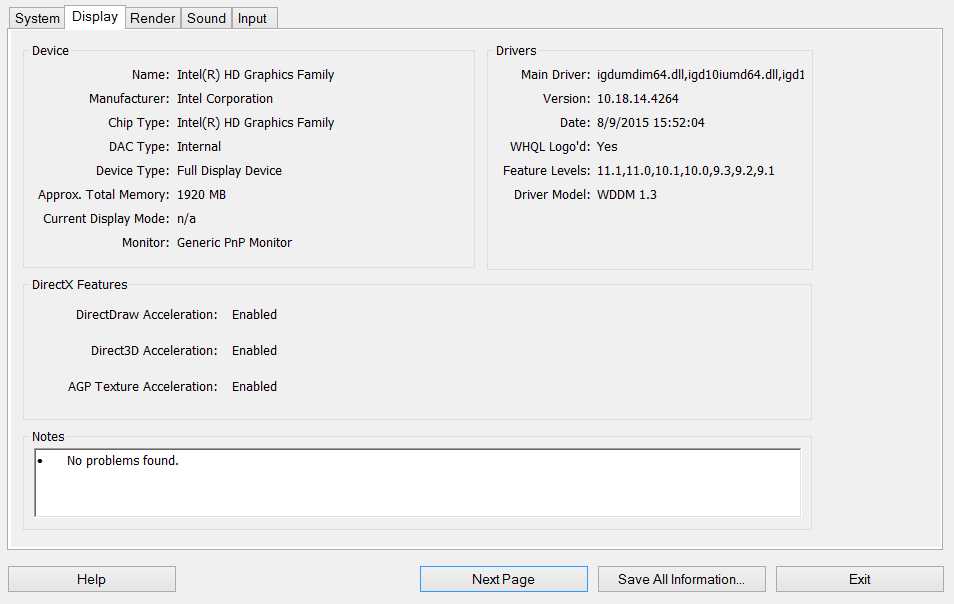Click the 'Approx. Total Memory:' label
The image size is (954, 604).
(x=103, y=195)
